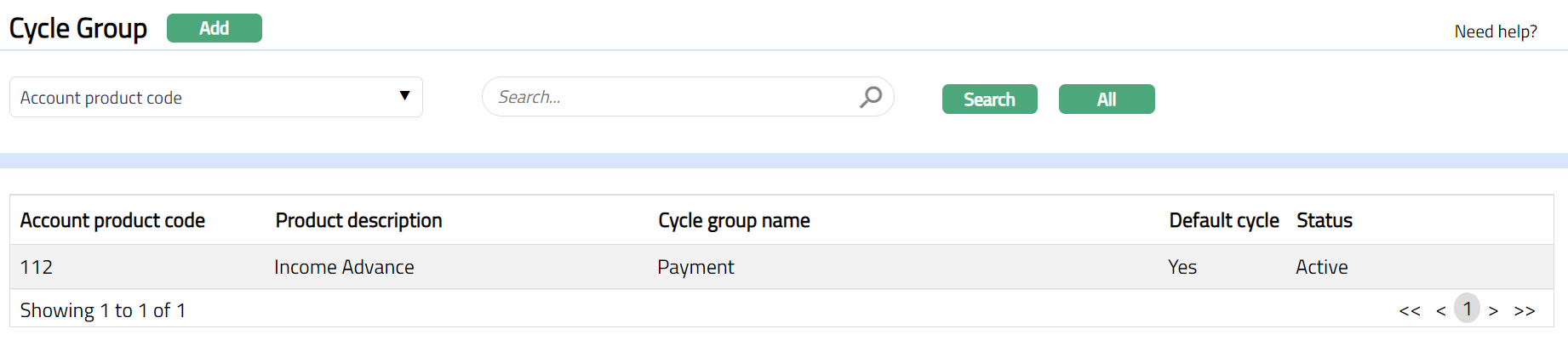Image resolution: width=1568 pixels, height=346 pixels.
Task: Click the Product description column header
Action: pyautogui.click(x=358, y=221)
